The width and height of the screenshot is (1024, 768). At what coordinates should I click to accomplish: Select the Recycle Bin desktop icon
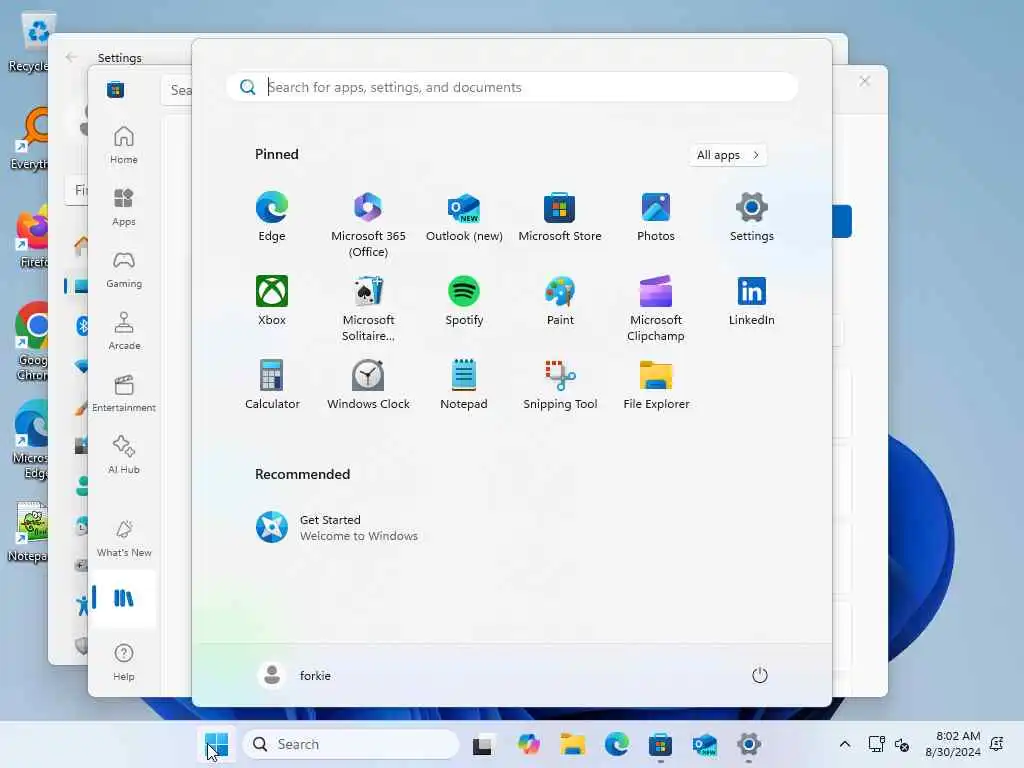click(x=27, y=43)
